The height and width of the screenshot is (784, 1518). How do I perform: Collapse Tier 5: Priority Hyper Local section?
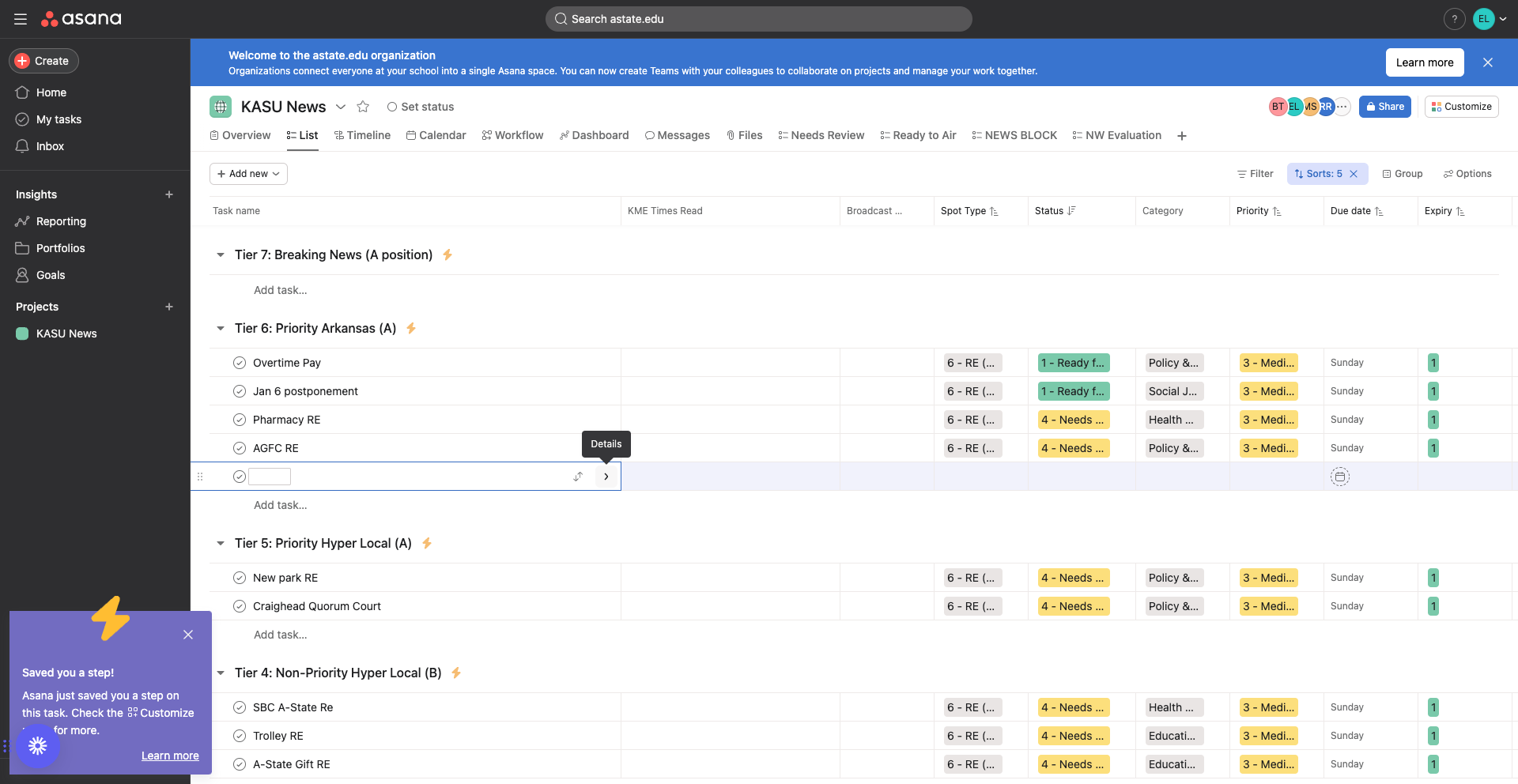[221, 543]
